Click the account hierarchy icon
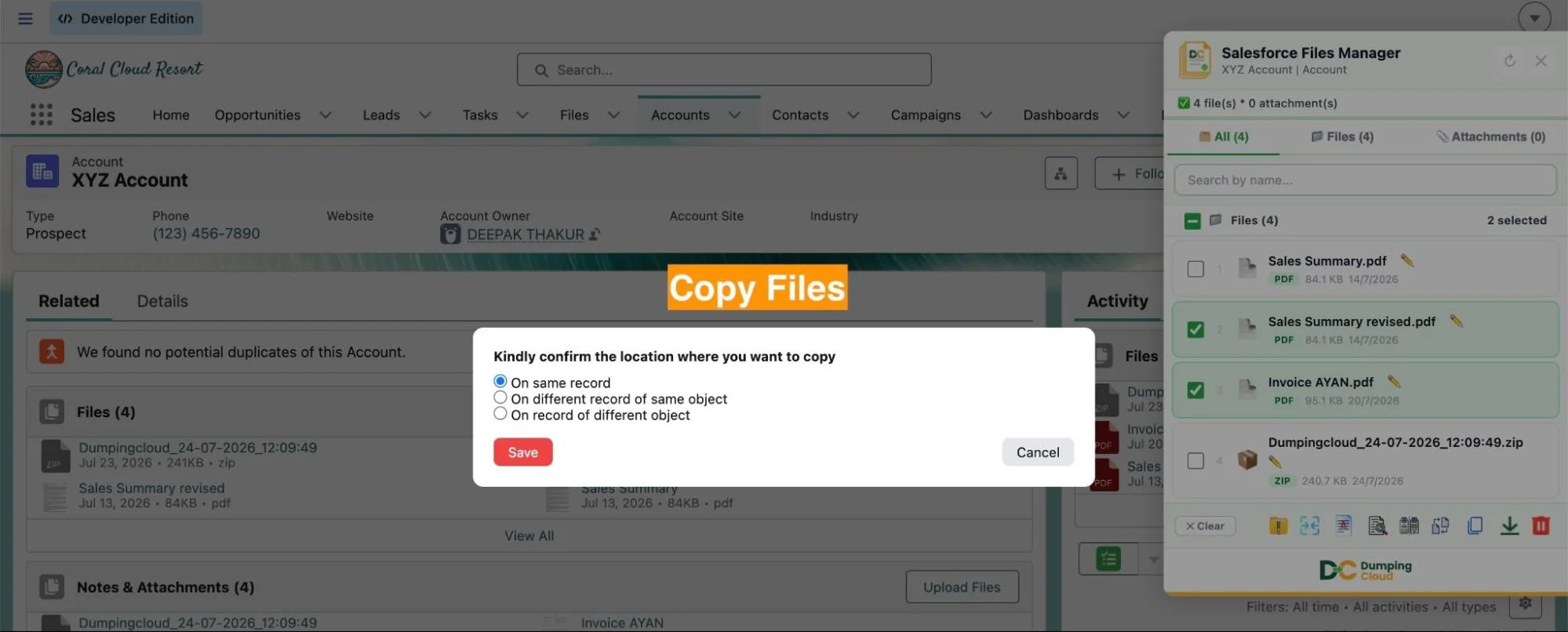Image resolution: width=1568 pixels, height=632 pixels. click(x=1060, y=173)
